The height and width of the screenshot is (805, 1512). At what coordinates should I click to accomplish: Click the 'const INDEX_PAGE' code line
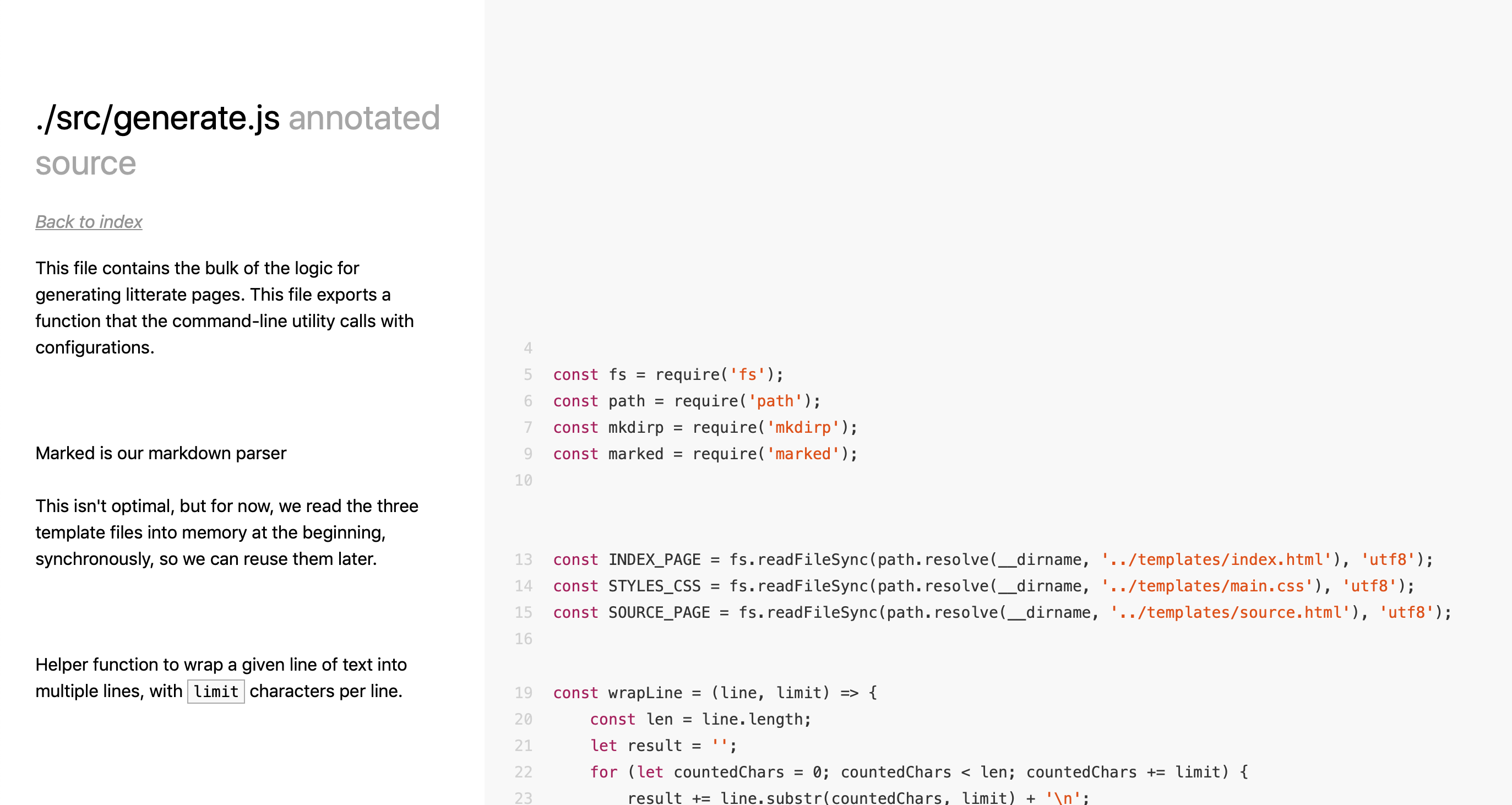pos(993,559)
